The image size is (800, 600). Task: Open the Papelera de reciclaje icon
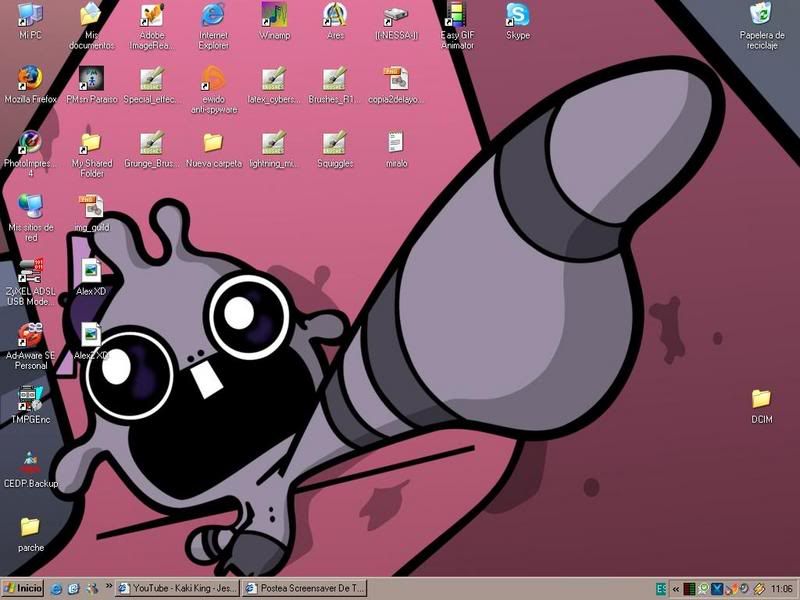(762, 27)
